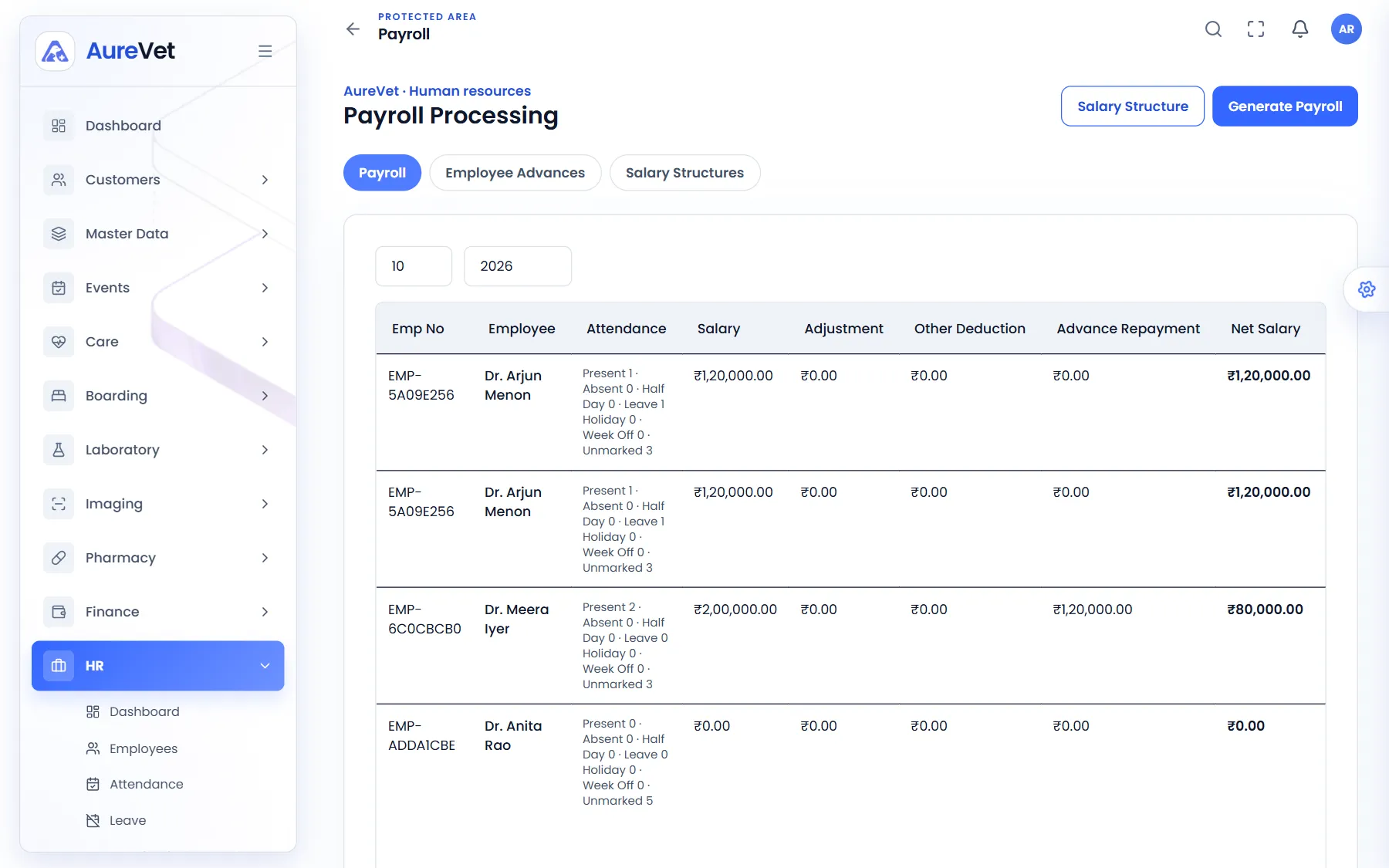Viewport: 1389px width, 868px height.
Task: Open Attendance under HR menu
Action: [147, 784]
